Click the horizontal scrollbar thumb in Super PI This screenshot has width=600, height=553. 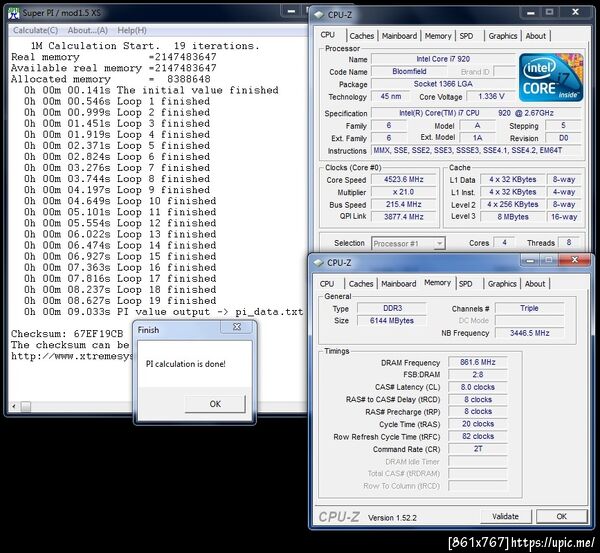26,406
